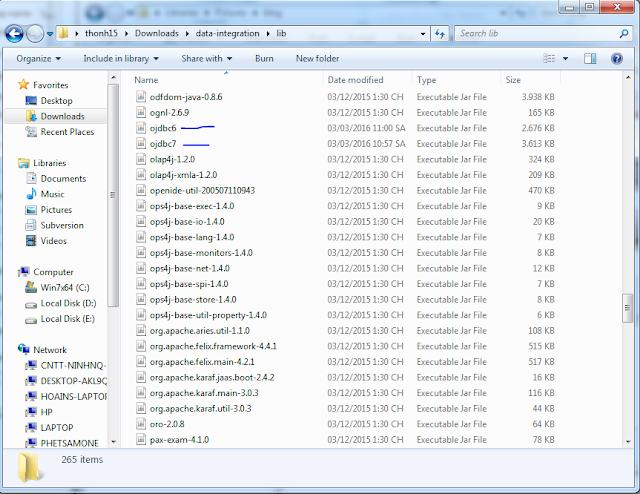Select the ojdbc7 file name
Image resolution: width=640 pixels, height=494 pixels.
(x=163, y=144)
